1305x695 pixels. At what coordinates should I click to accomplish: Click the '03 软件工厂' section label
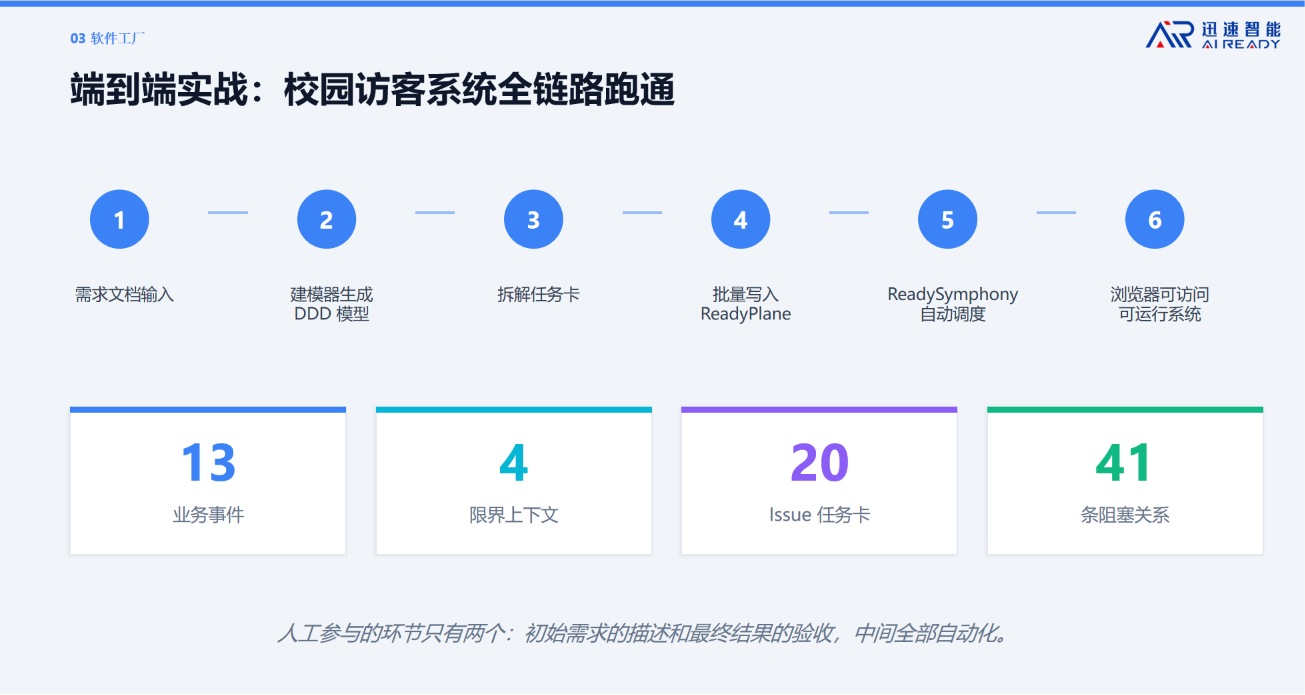click(x=108, y=38)
